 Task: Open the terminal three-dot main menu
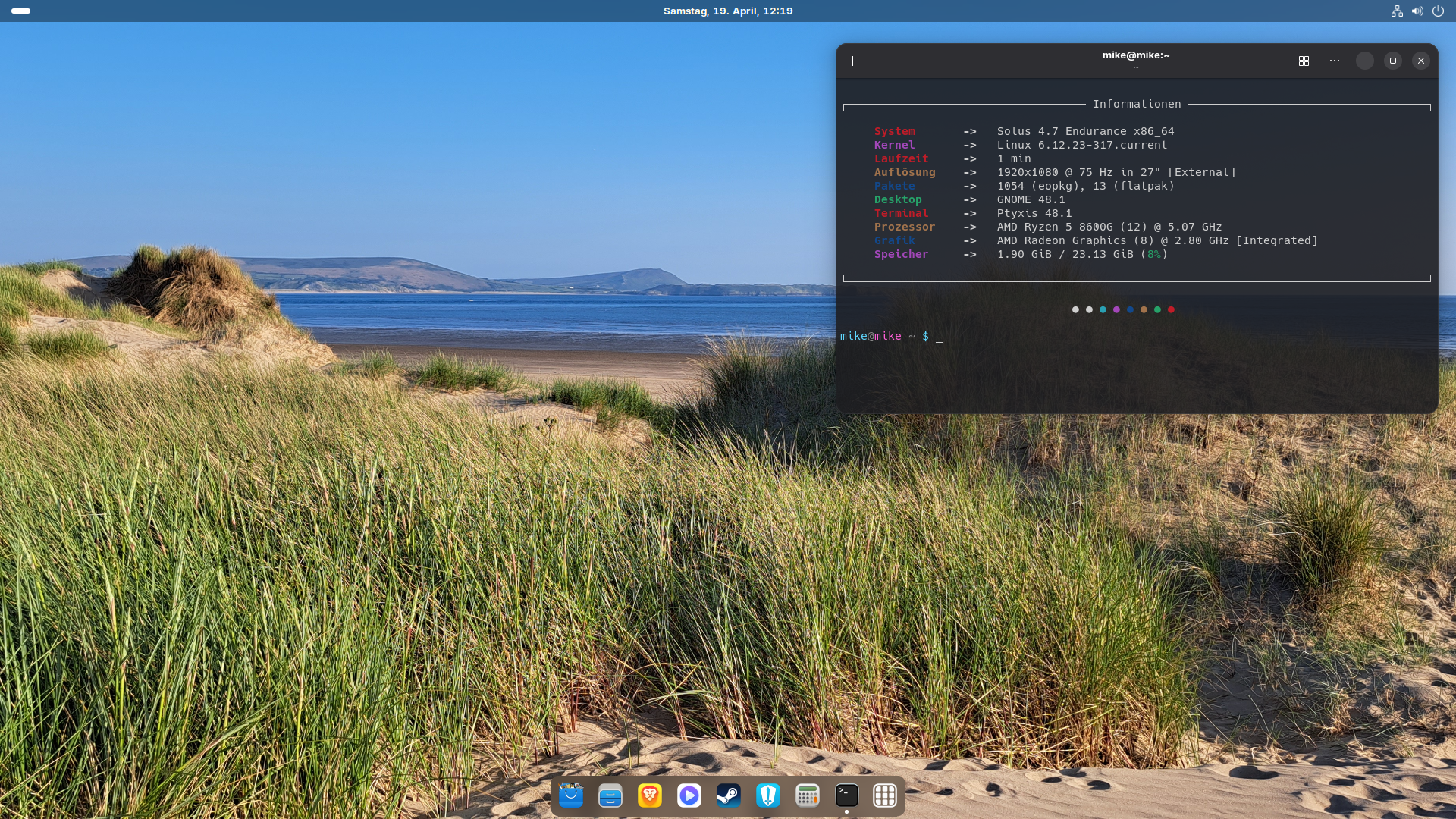tap(1335, 61)
